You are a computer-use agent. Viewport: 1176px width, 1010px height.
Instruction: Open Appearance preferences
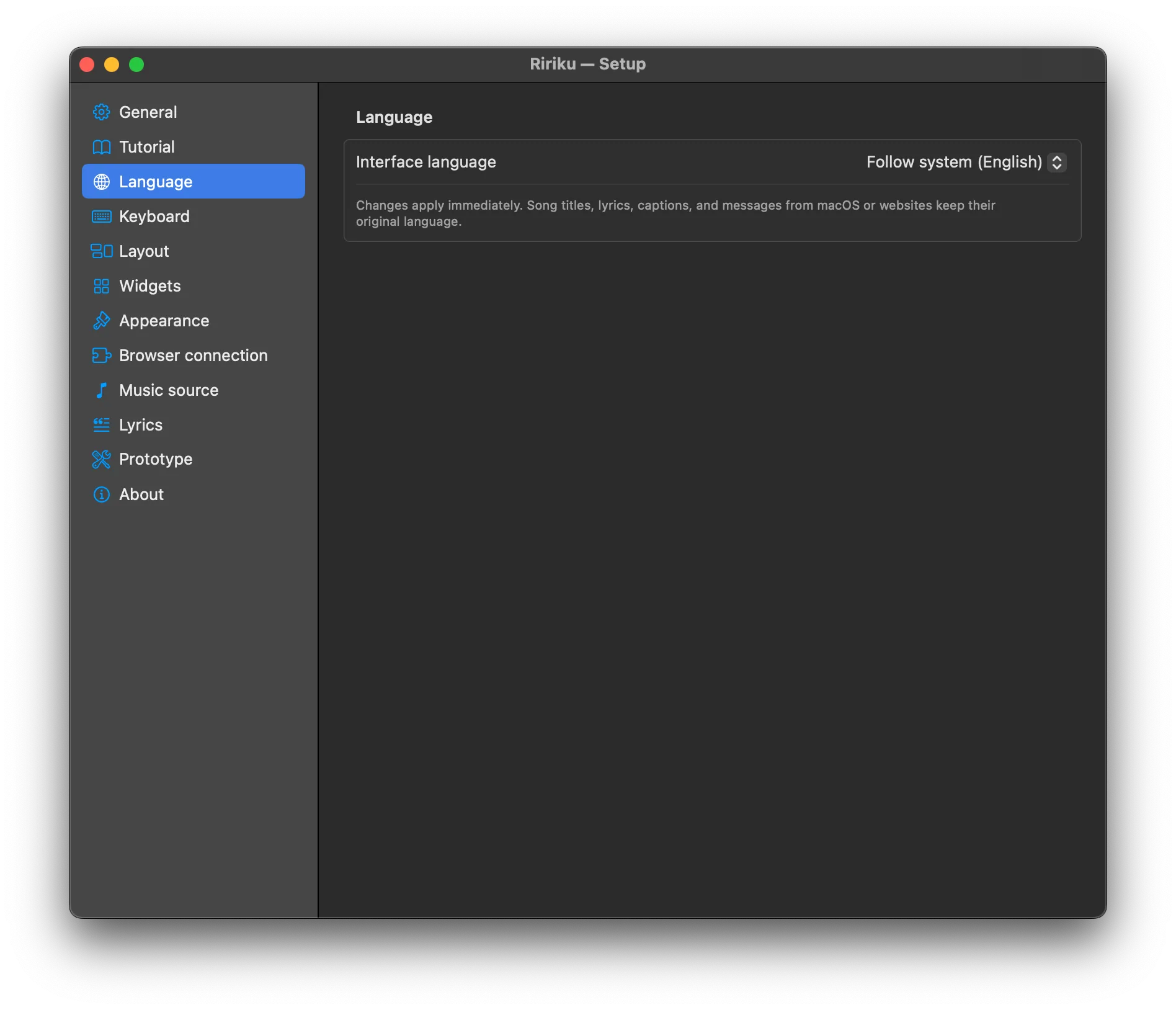point(194,321)
